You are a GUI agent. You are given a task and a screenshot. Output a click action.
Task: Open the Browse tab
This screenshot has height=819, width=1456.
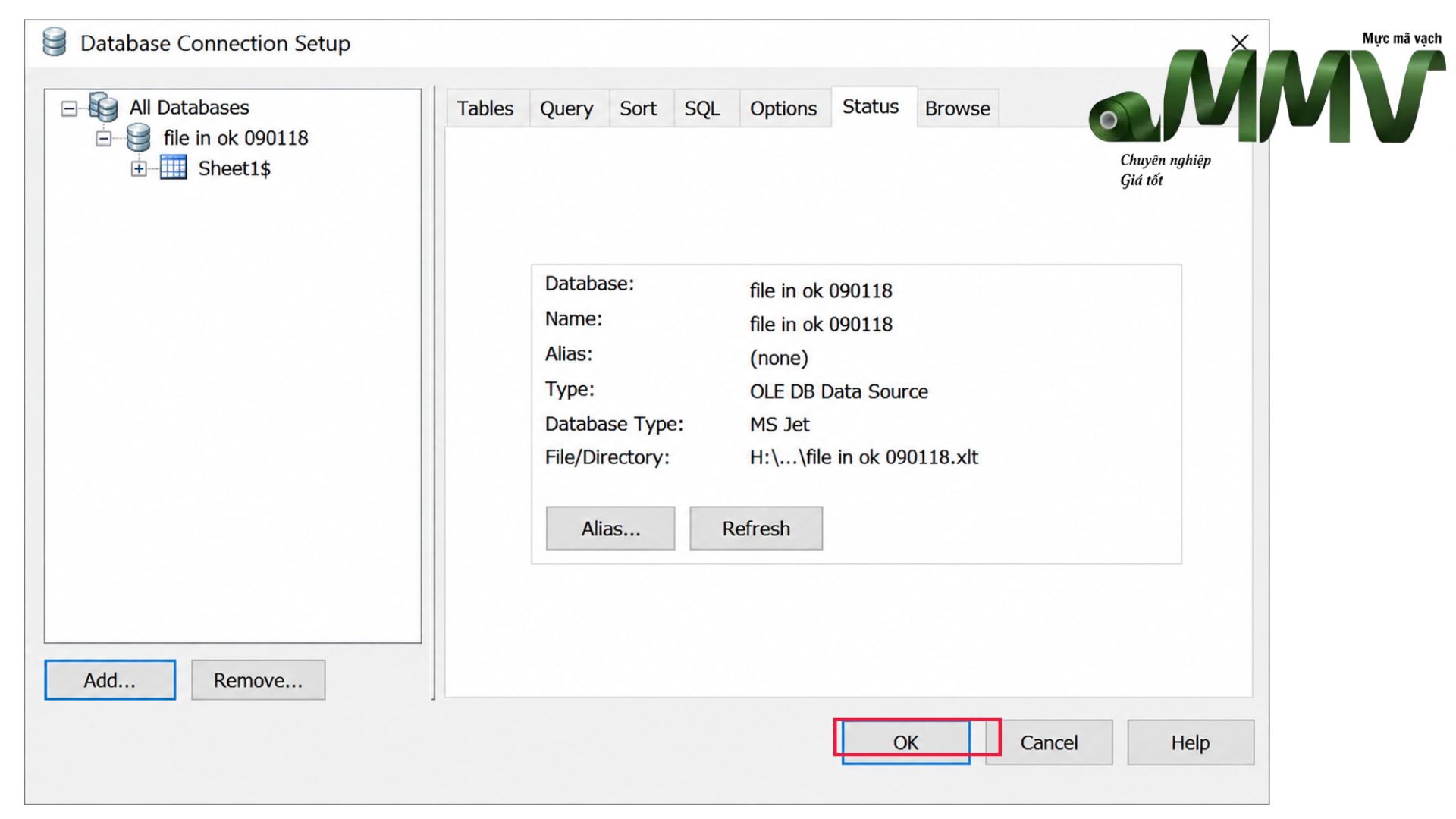click(957, 108)
